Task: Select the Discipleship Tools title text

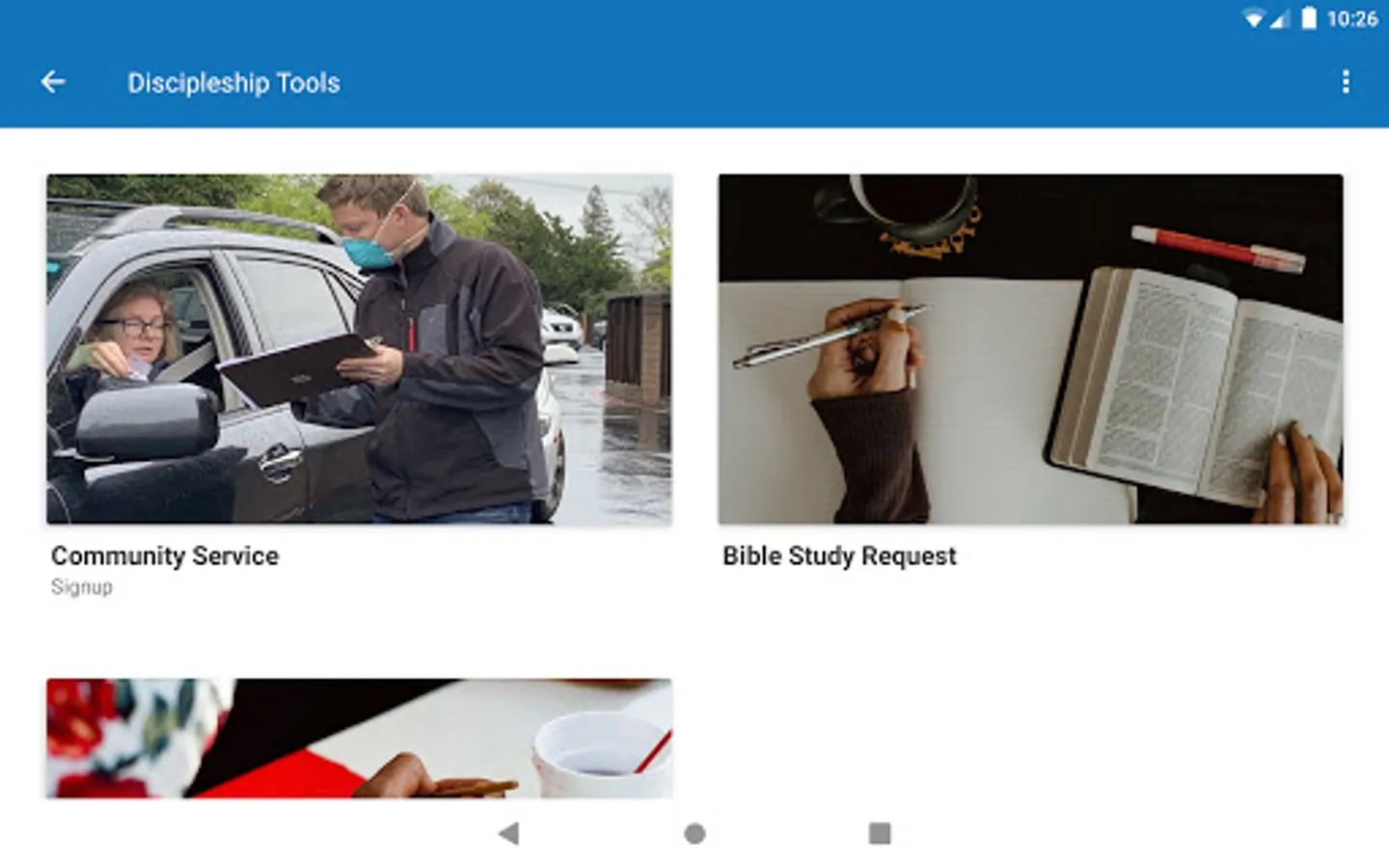Action: tap(233, 83)
